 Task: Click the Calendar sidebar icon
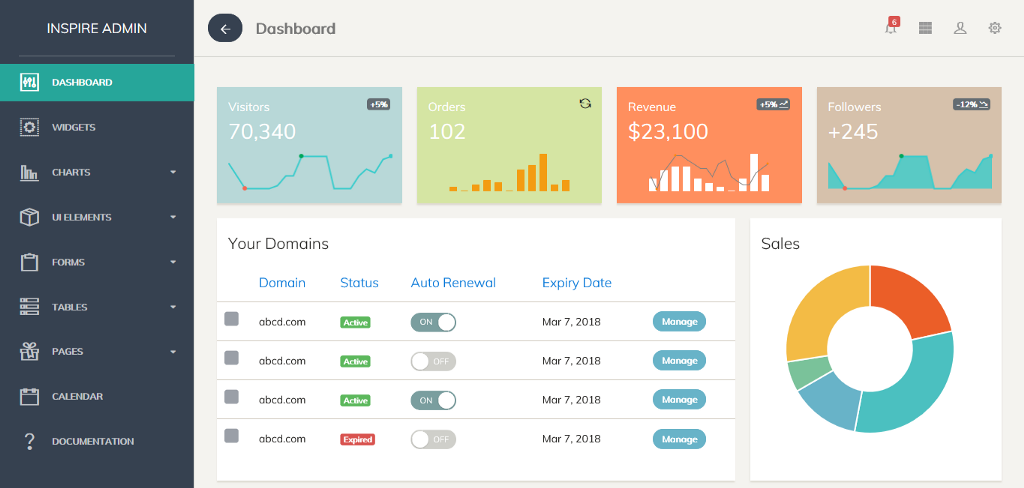[x=30, y=396]
